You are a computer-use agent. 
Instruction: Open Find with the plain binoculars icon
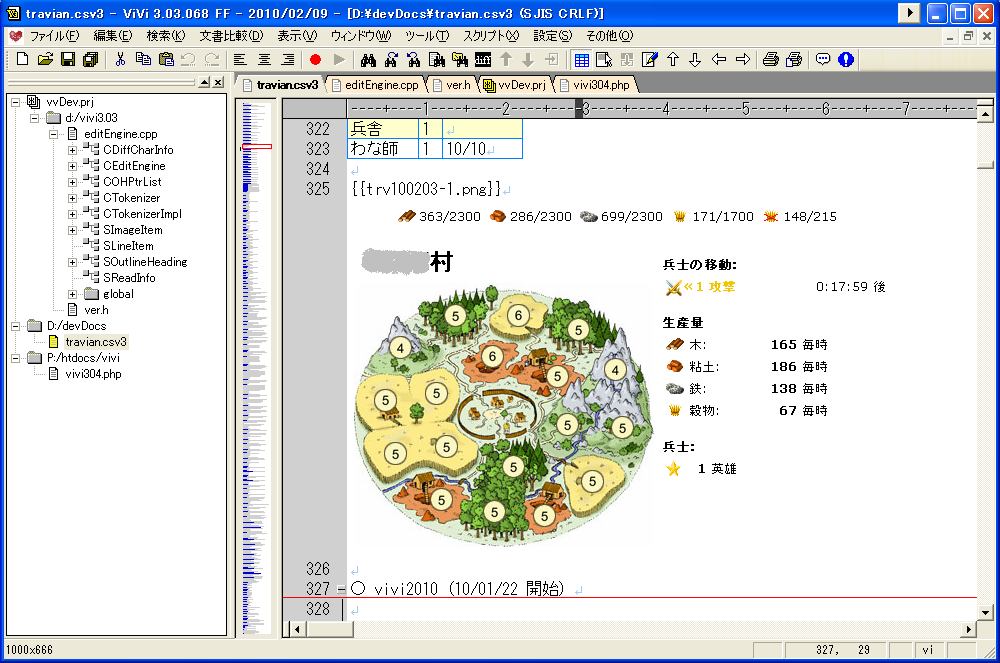pos(368,59)
